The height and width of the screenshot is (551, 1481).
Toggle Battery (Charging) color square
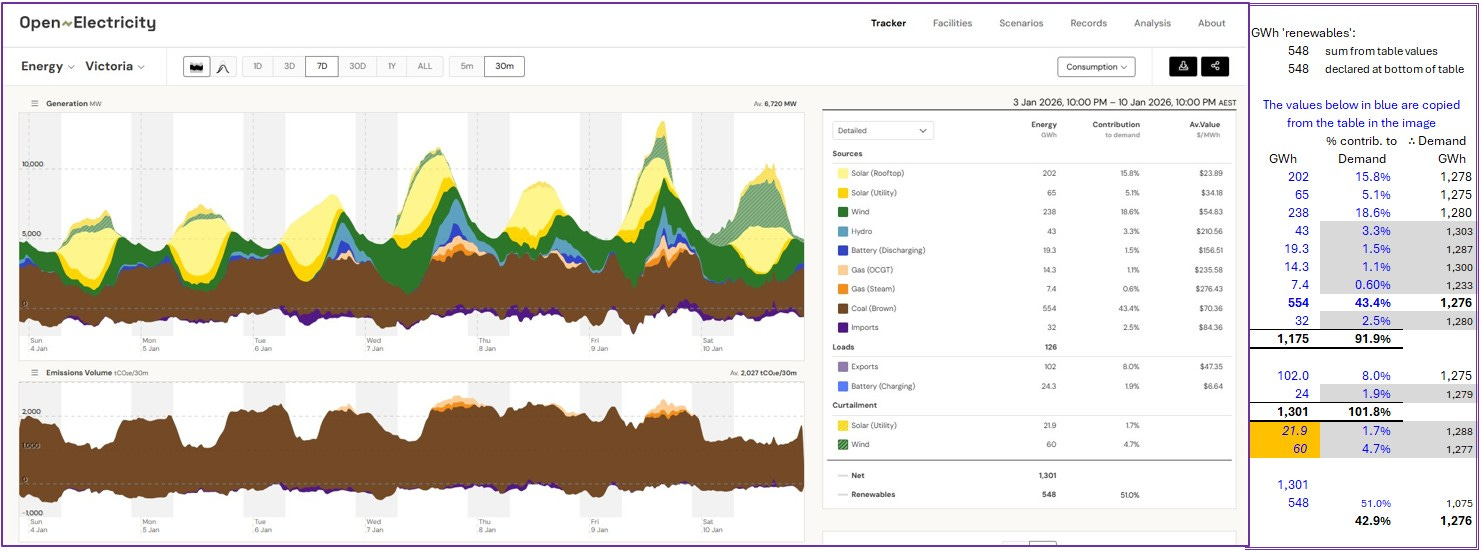click(841, 386)
